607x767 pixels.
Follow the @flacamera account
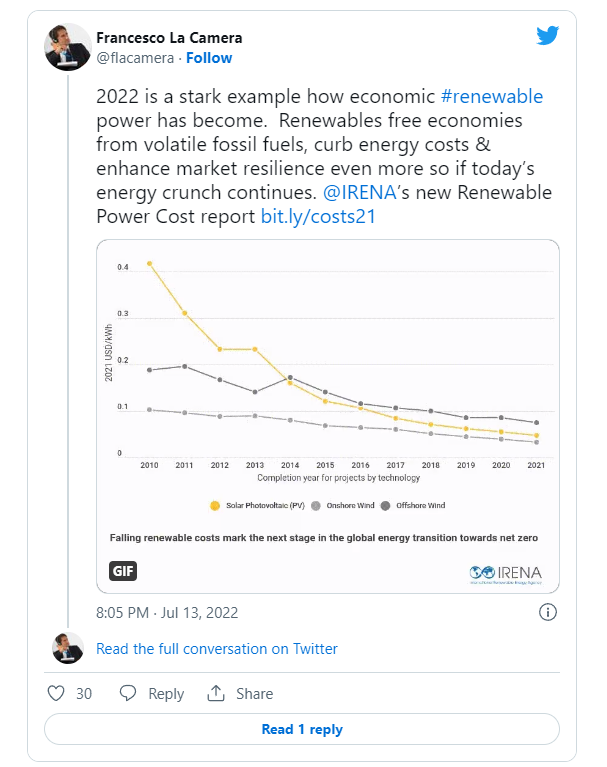(209, 58)
